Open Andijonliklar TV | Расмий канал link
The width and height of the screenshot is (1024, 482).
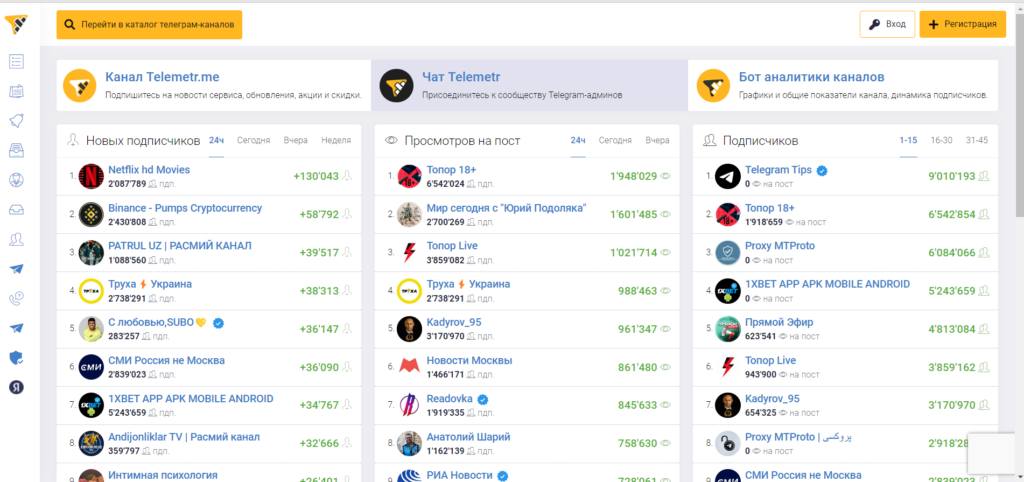[x=184, y=437]
